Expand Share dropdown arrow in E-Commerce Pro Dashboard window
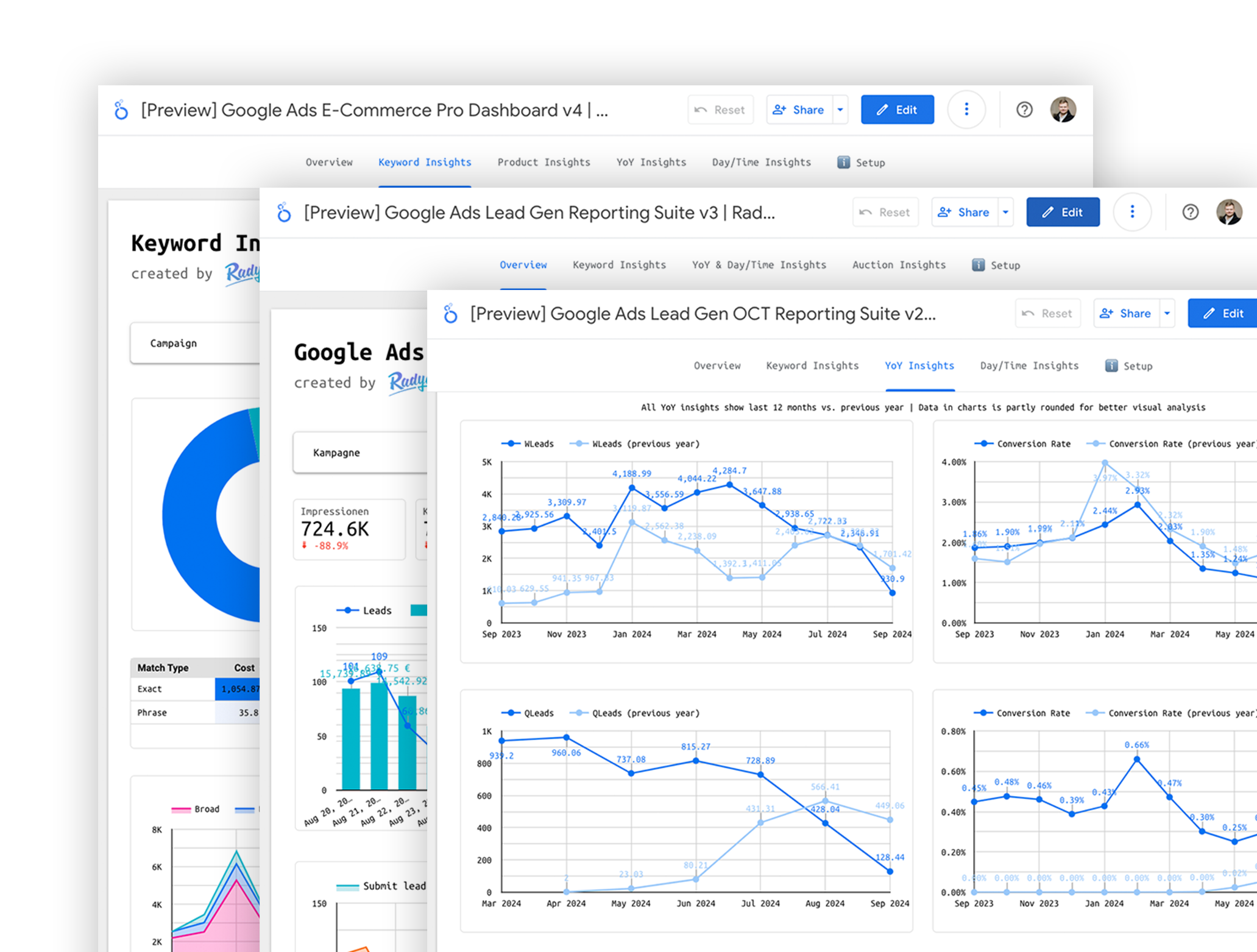 [x=840, y=110]
